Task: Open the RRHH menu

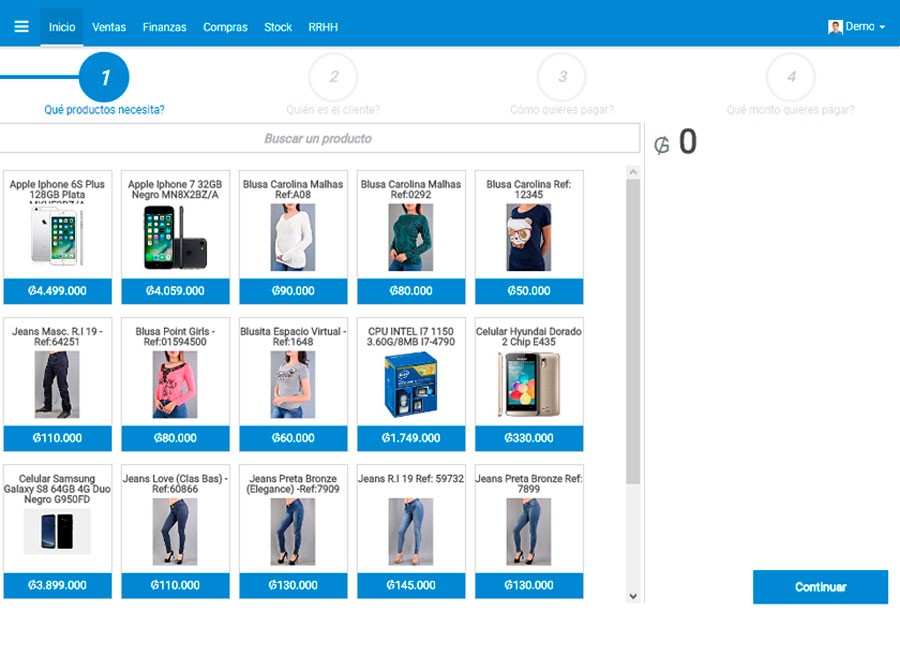Action: pyautogui.click(x=323, y=27)
